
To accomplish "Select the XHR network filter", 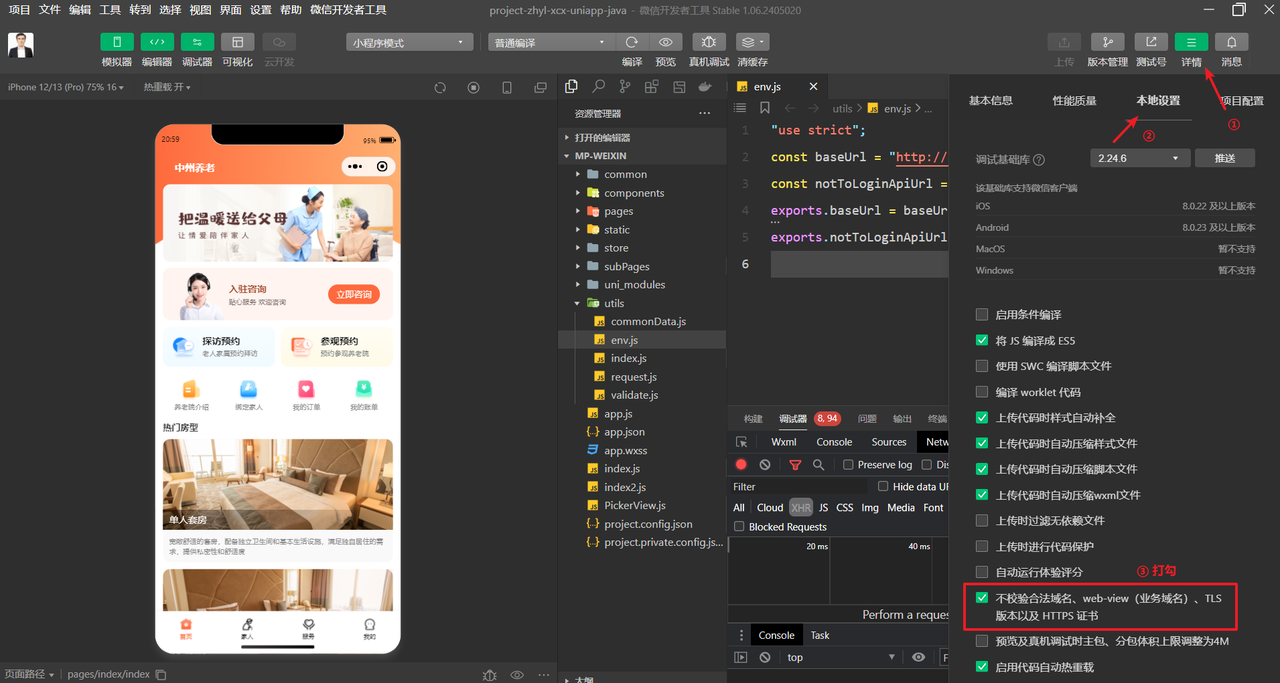I will [x=801, y=507].
